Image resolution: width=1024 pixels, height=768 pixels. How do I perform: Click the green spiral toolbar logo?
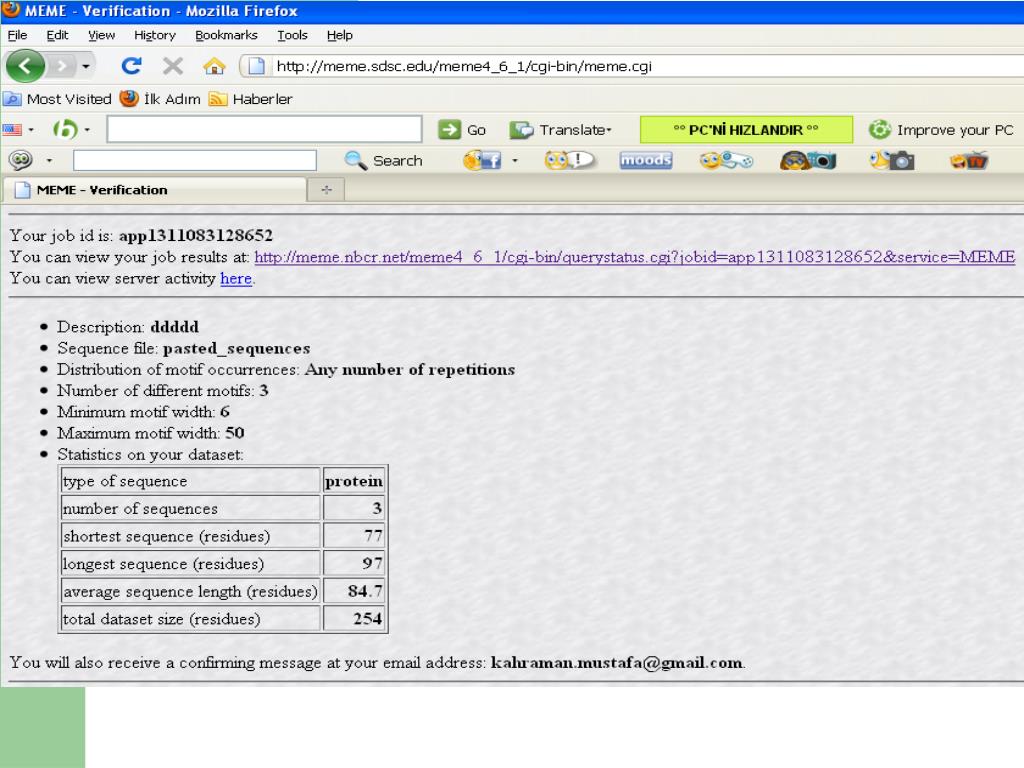tap(65, 129)
